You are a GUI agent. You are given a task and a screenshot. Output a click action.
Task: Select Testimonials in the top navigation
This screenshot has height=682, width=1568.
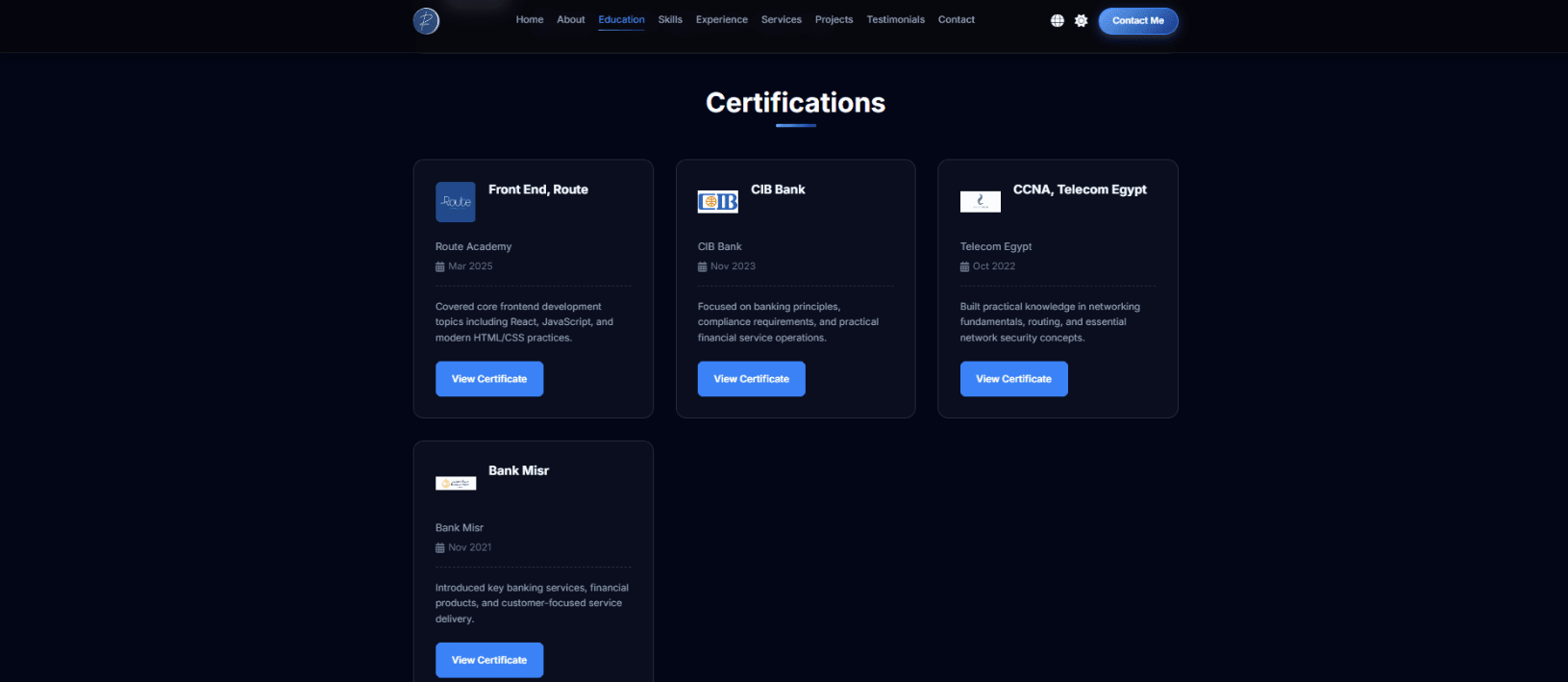895,19
